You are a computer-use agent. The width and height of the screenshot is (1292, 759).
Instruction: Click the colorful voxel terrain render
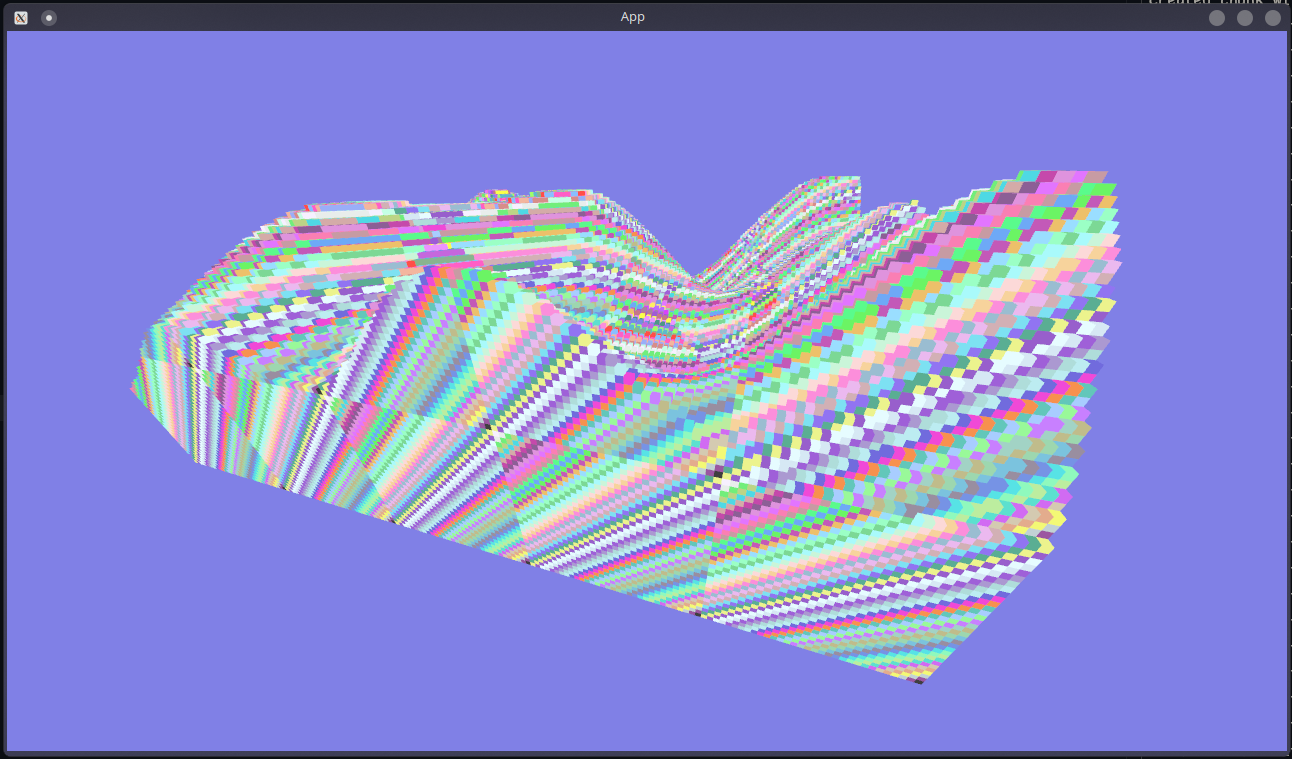click(627, 427)
